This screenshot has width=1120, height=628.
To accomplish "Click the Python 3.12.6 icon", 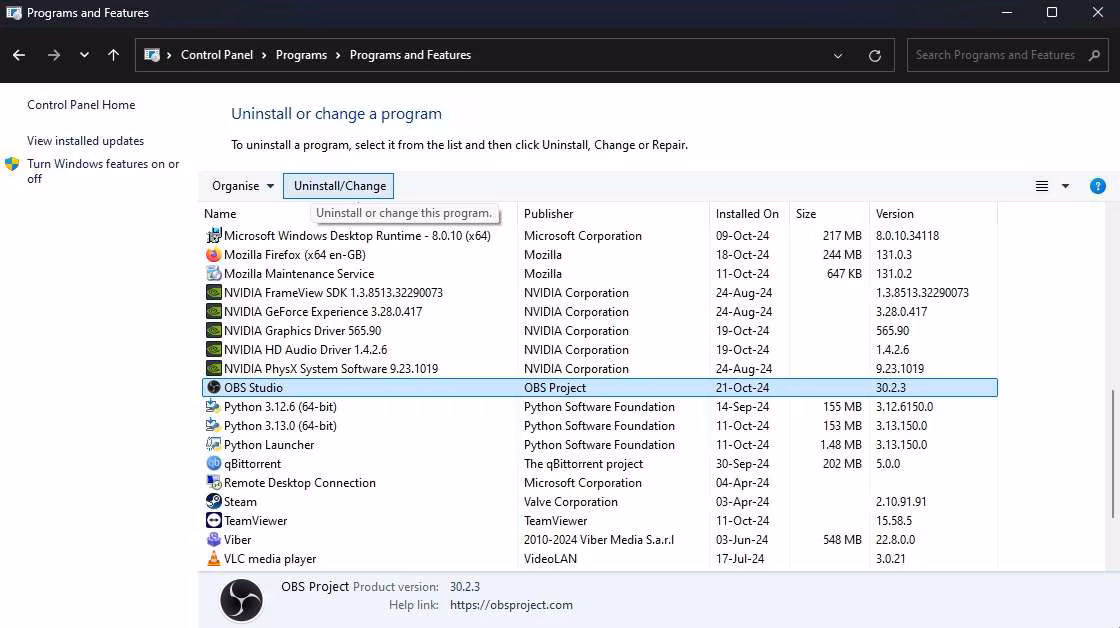I will coord(214,407).
